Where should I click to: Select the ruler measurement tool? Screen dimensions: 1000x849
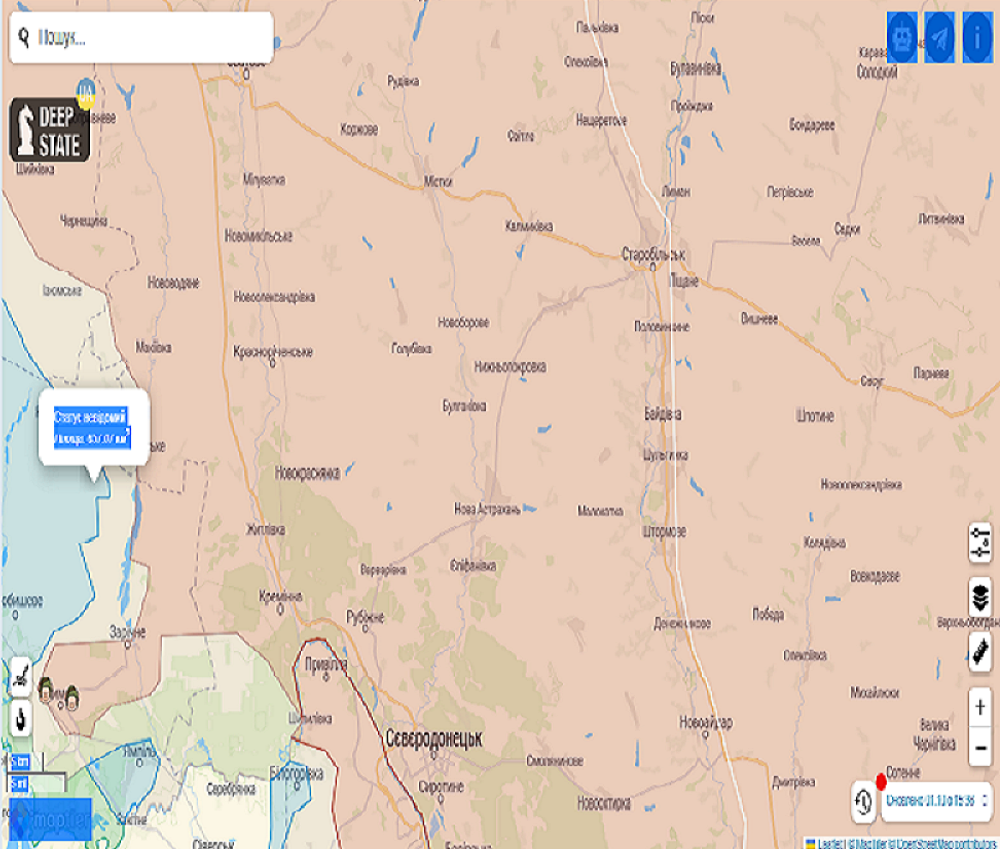coord(980,653)
